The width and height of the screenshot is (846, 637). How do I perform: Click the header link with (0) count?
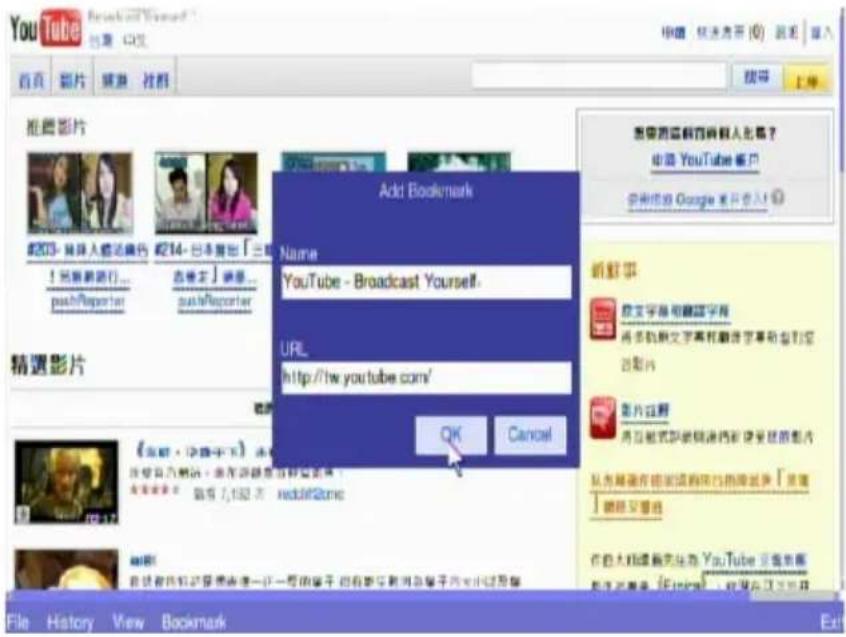pyautogui.click(x=730, y=33)
